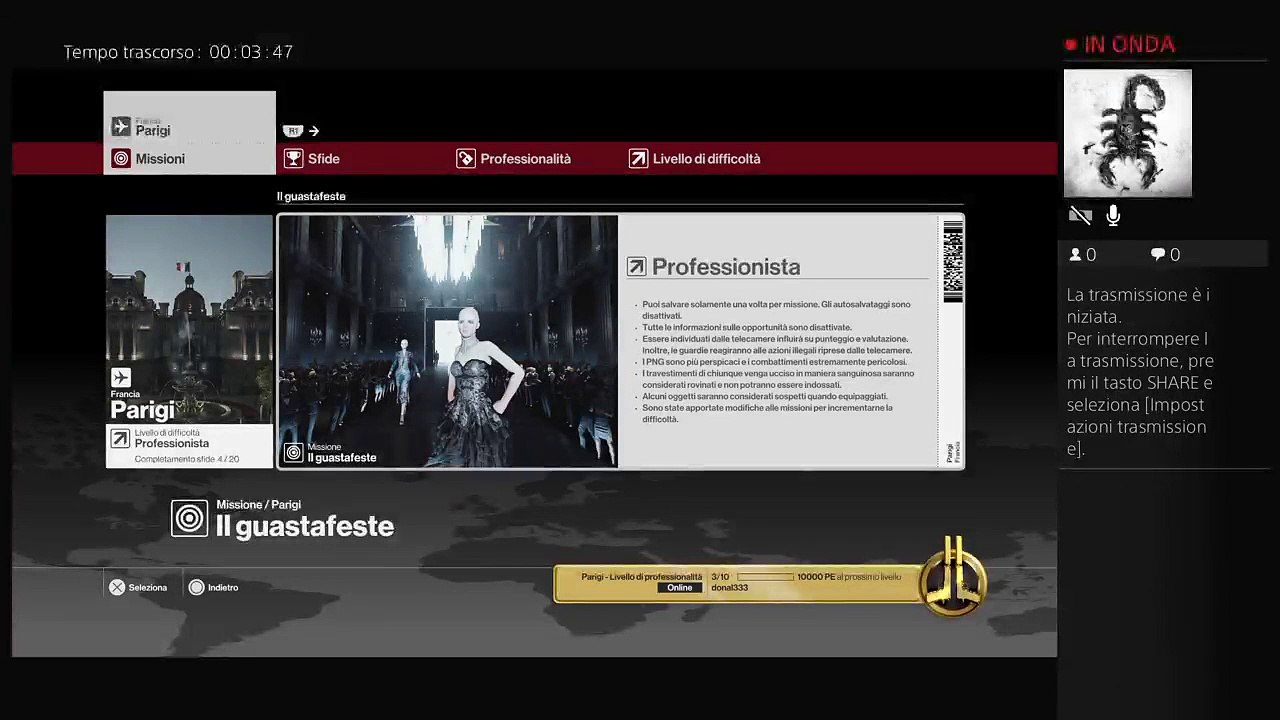The image size is (1280, 720).
Task: Click the R1 shoulder button hint
Action: point(293,131)
